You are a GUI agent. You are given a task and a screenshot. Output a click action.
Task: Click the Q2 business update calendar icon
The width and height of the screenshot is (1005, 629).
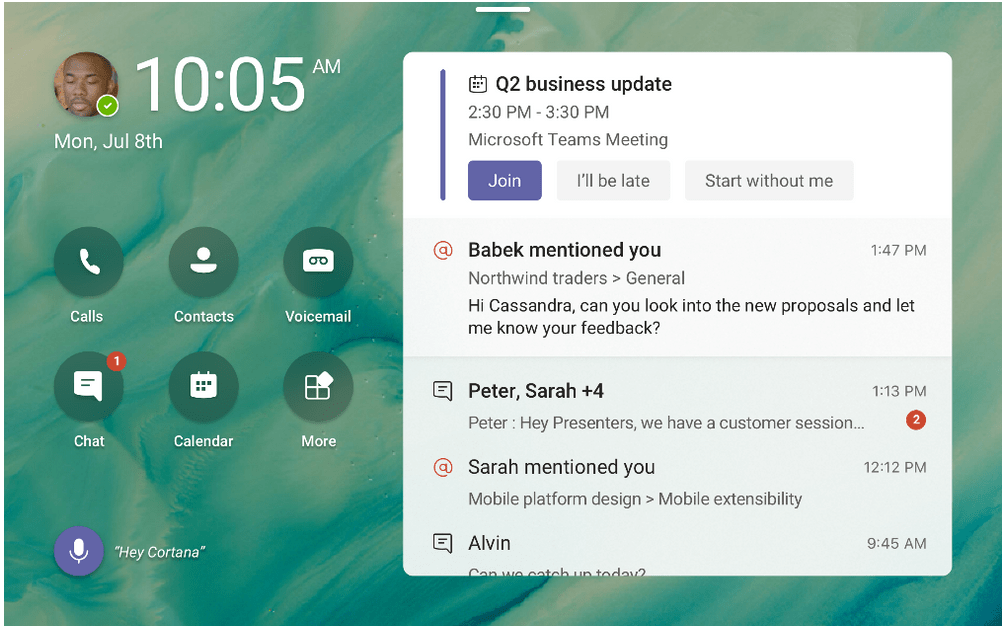coord(478,84)
